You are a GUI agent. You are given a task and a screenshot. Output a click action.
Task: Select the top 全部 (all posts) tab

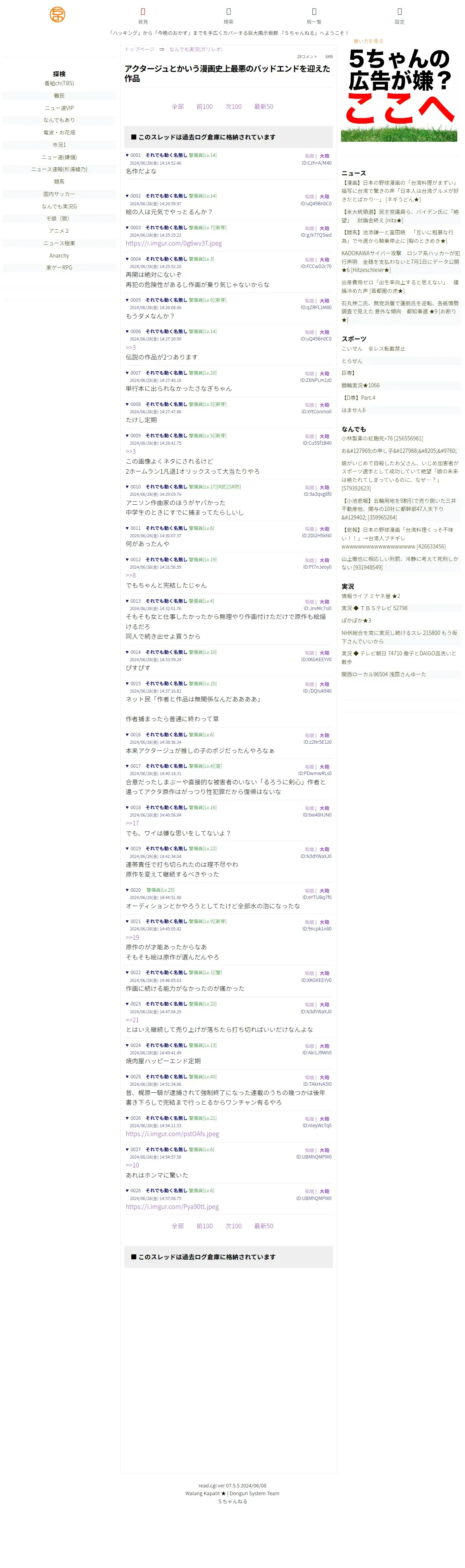tap(178, 107)
